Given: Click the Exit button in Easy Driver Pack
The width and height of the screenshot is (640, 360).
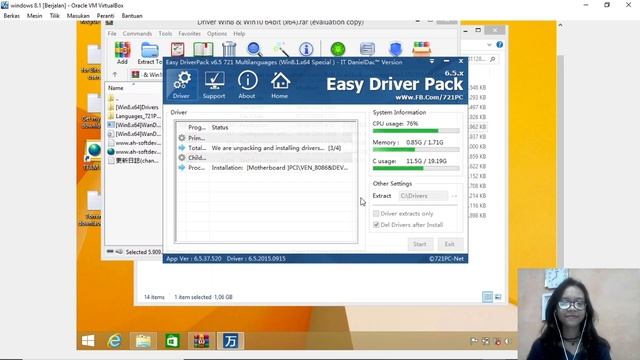Looking at the screenshot, I should click(x=450, y=244).
